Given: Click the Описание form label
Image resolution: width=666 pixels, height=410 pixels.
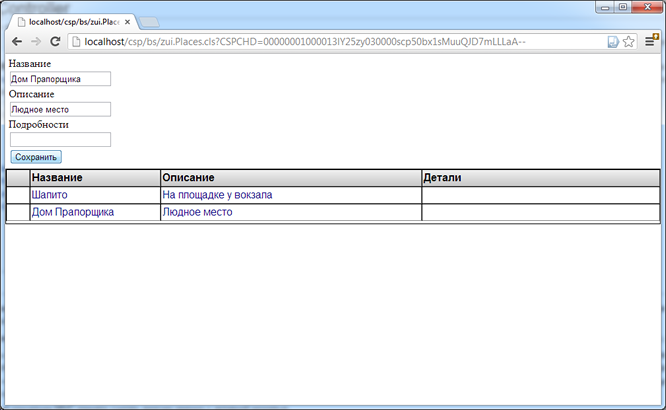Looking at the screenshot, I should 31,94.
